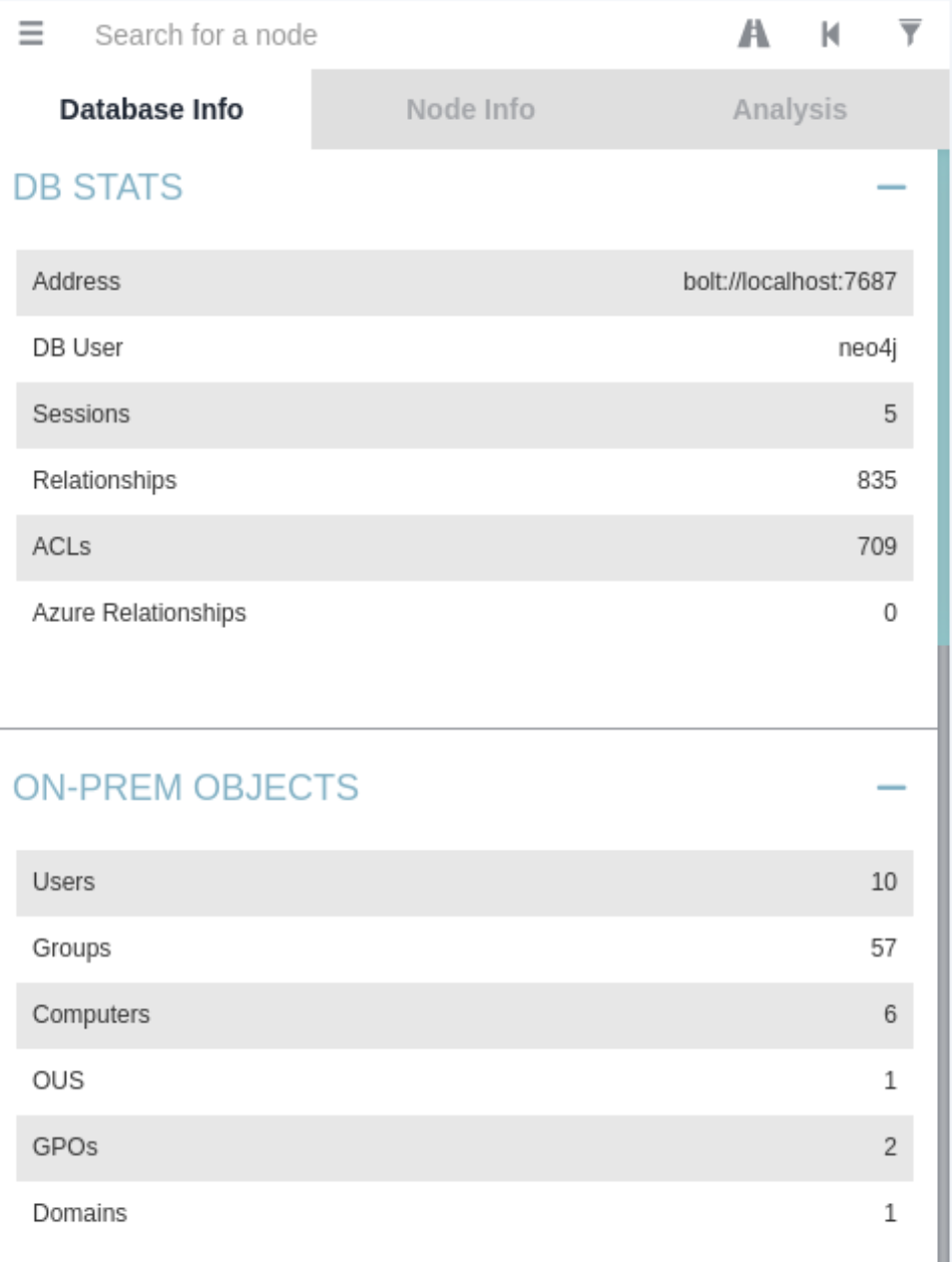Click the ACLs stat row
The width and height of the screenshot is (952, 1262).
[x=464, y=547]
